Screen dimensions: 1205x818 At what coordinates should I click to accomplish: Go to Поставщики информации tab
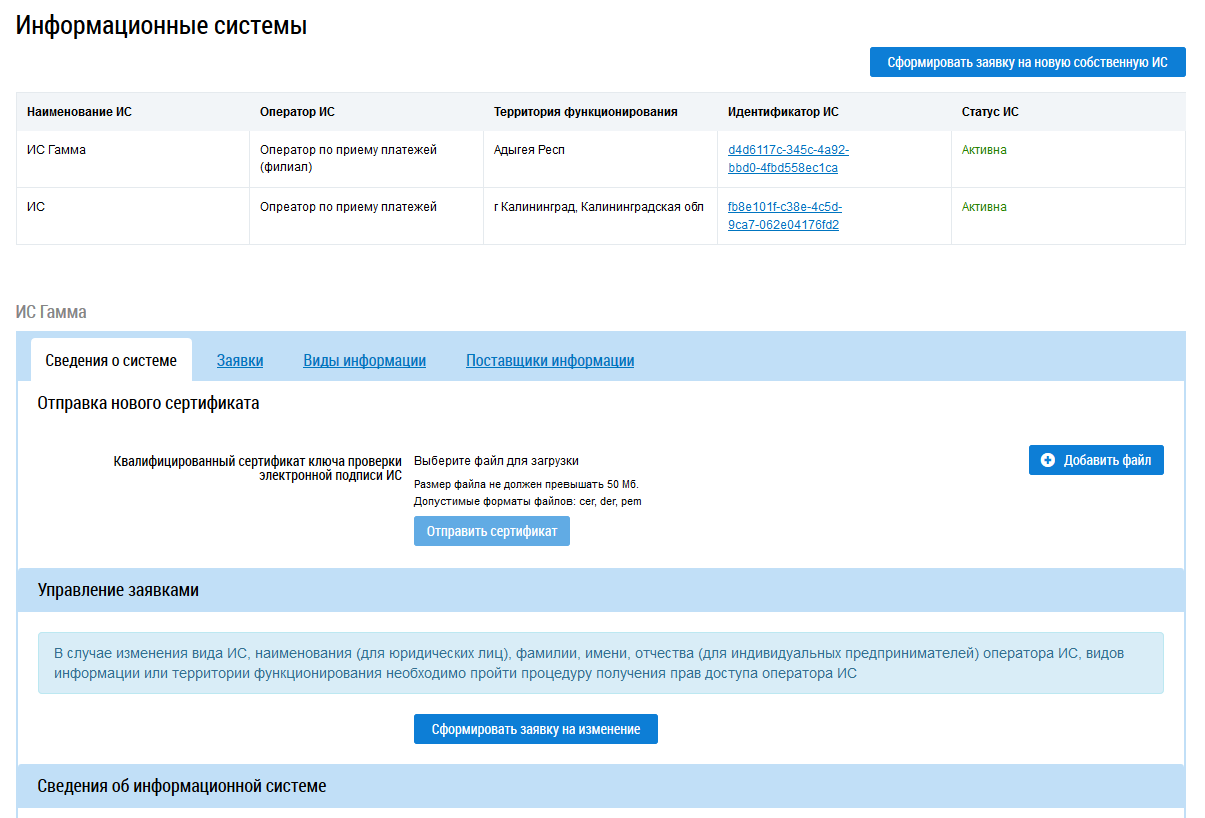tap(549, 361)
